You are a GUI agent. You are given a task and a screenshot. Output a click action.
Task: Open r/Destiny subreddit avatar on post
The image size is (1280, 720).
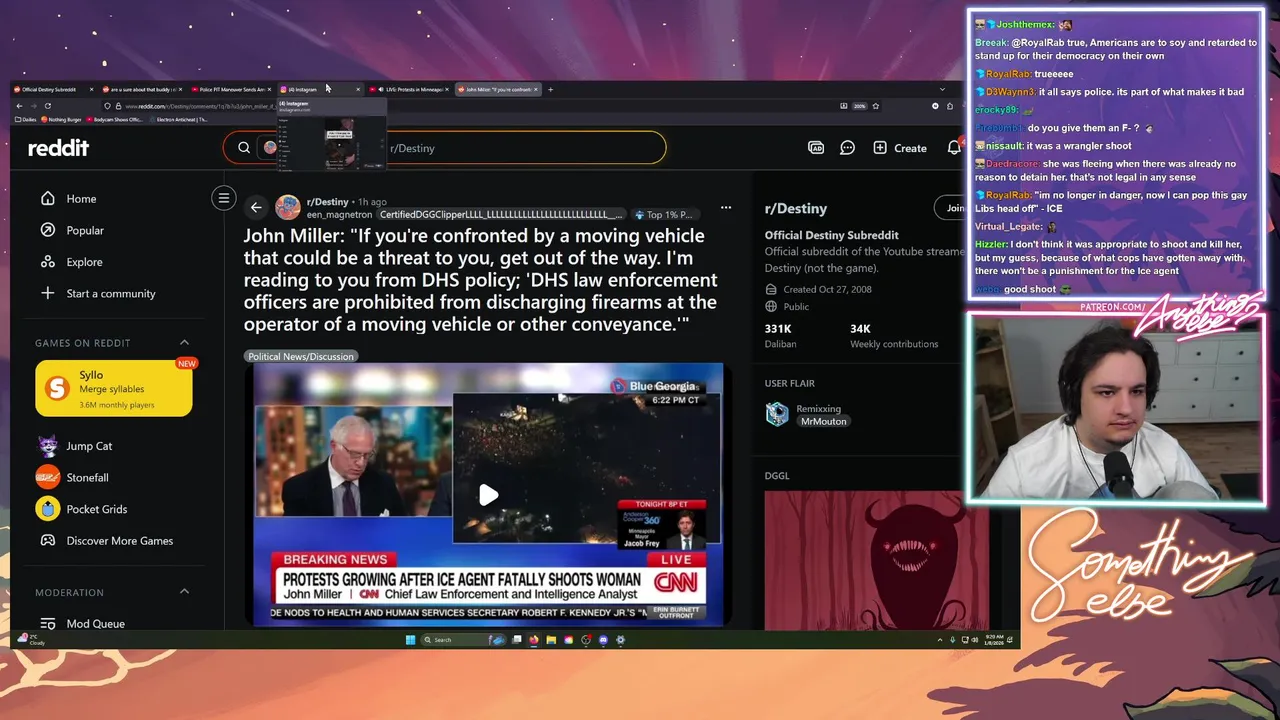click(x=288, y=207)
